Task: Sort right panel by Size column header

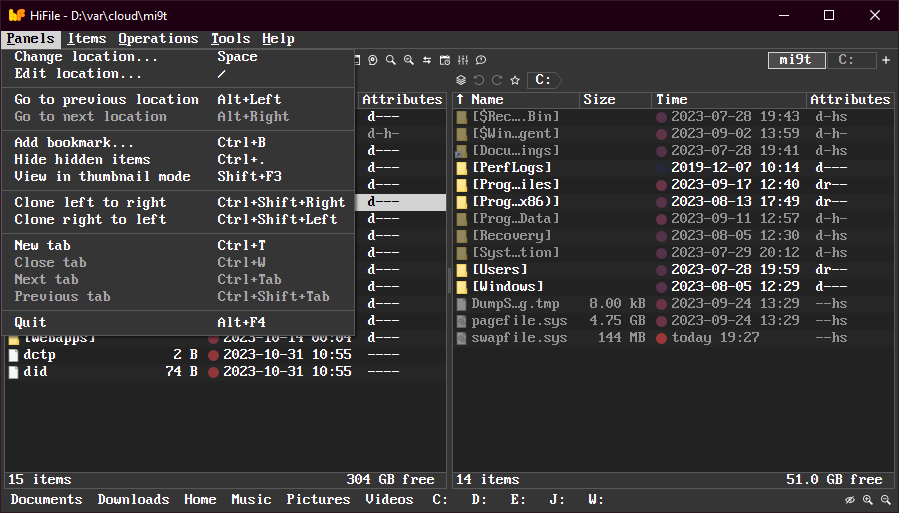Action: point(599,99)
